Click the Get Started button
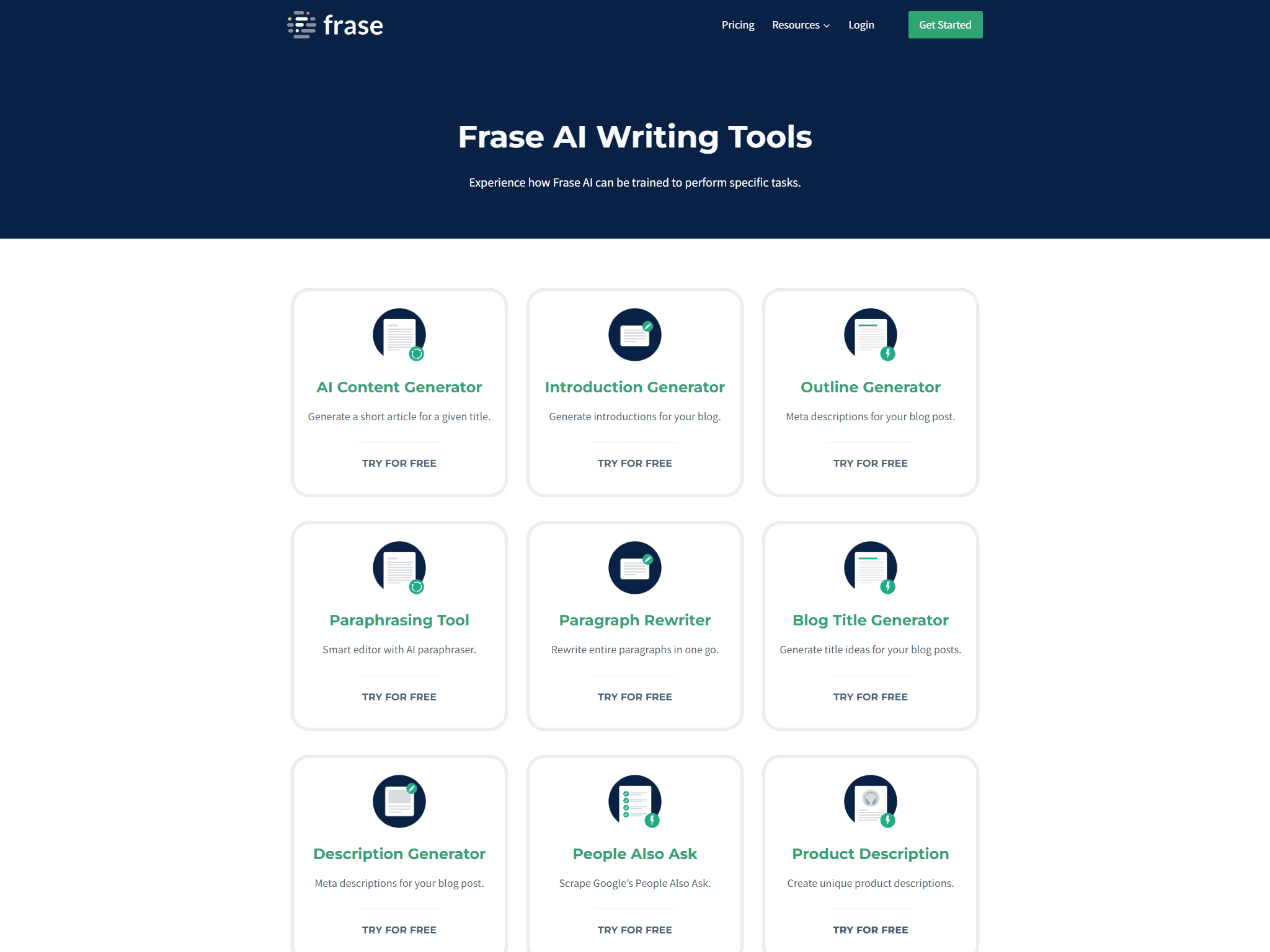1270x952 pixels. pyautogui.click(x=945, y=25)
